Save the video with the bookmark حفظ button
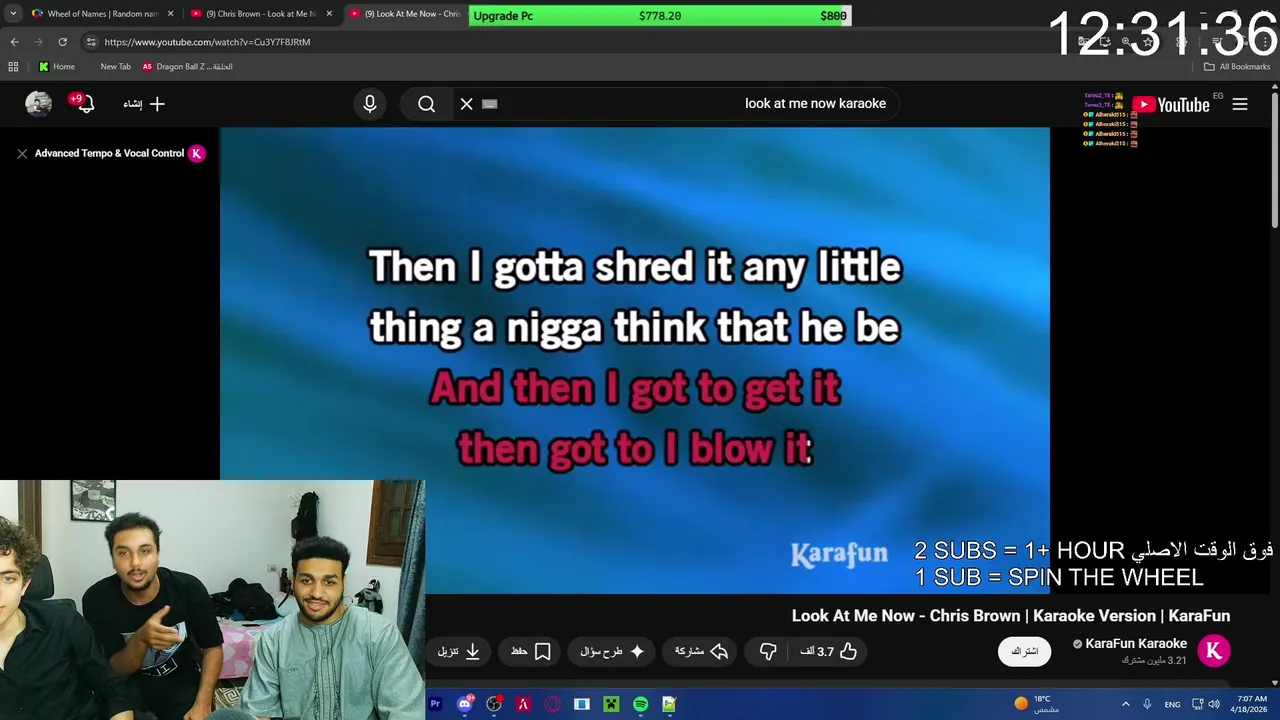1280x720 pixels. [531, 652]
